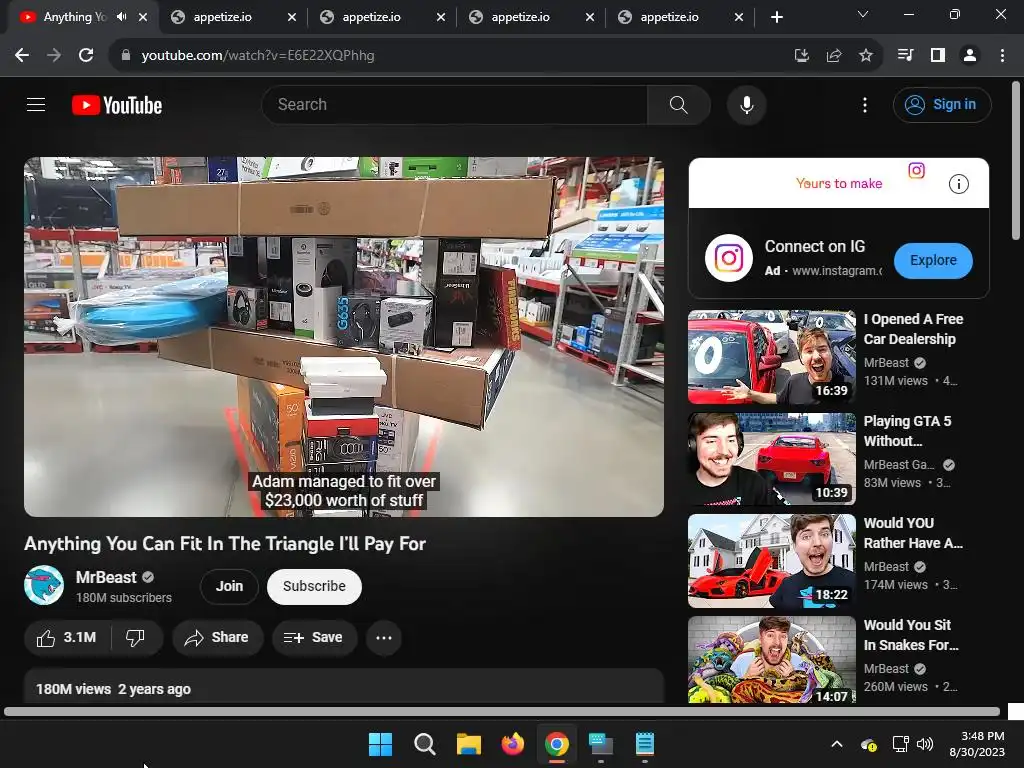Open more actions ellipsis under video

384,637
